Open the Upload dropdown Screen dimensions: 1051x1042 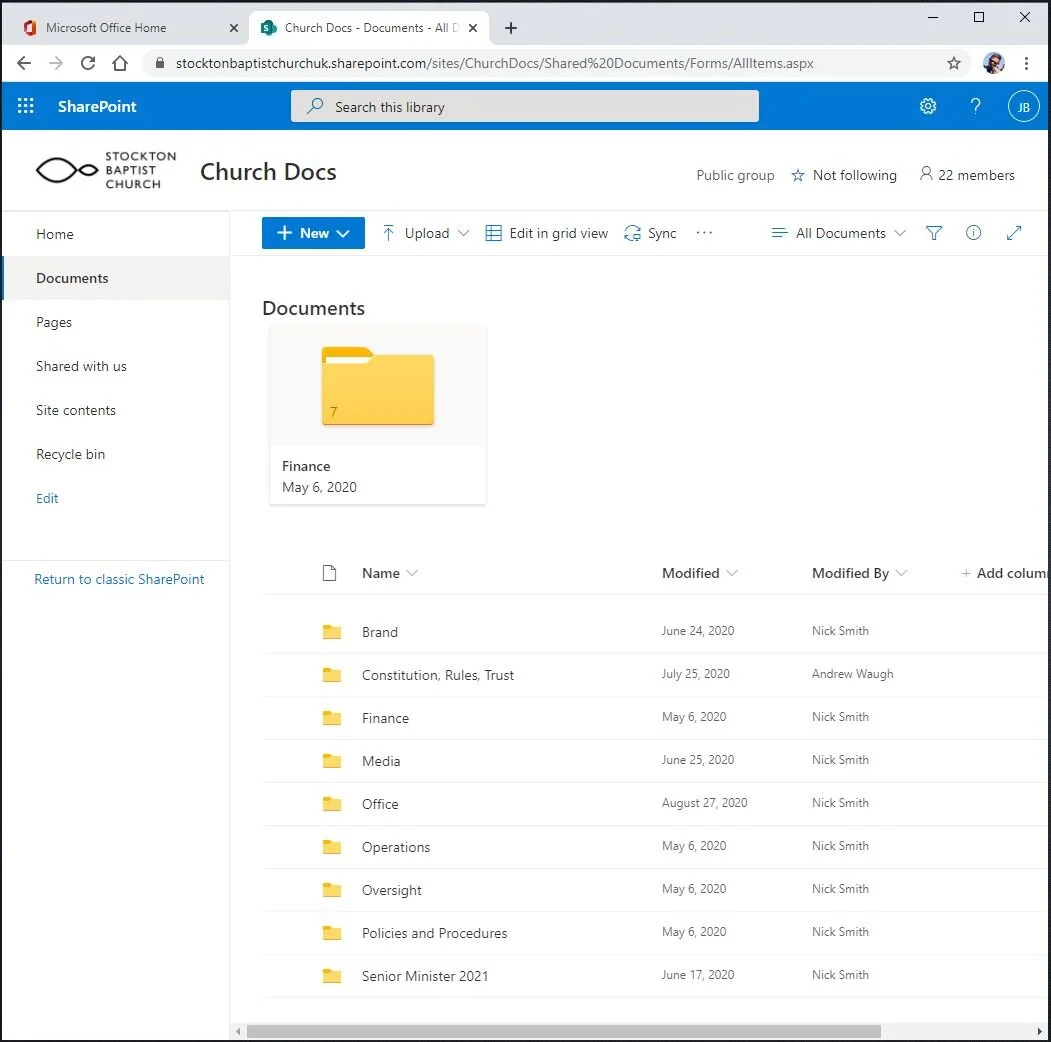pyautogui.click(x=463, y=233)
